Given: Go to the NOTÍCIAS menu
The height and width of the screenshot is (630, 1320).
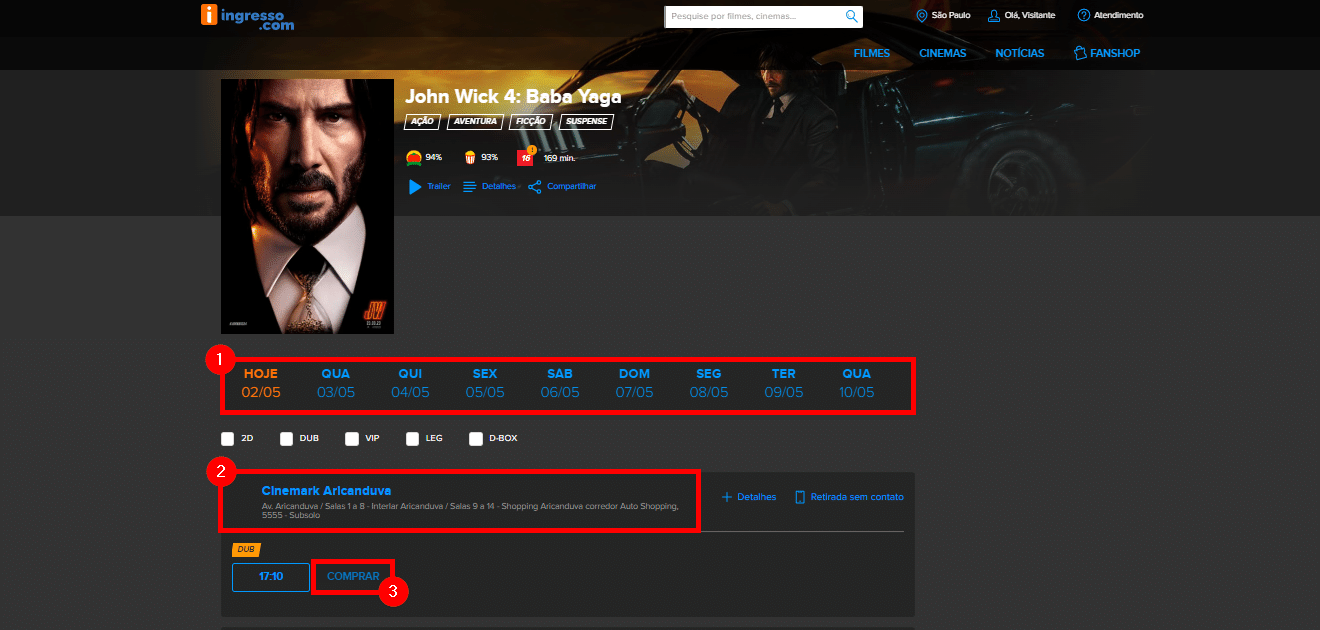Looking at the screenshot, I should coord(1020,53).
